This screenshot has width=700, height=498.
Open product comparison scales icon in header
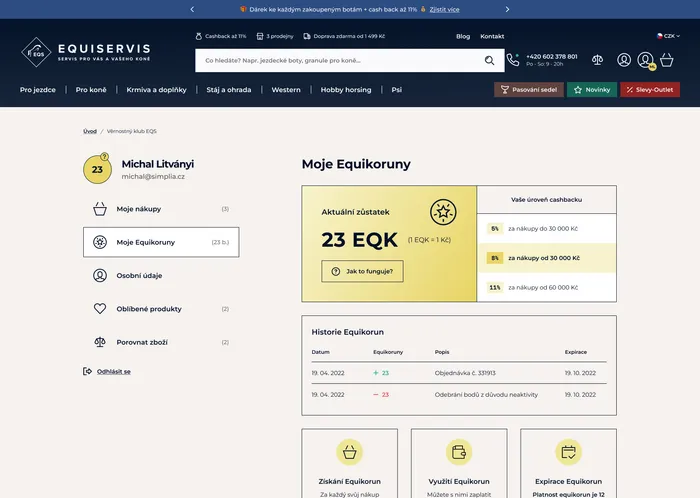click(x=597, y=60)
